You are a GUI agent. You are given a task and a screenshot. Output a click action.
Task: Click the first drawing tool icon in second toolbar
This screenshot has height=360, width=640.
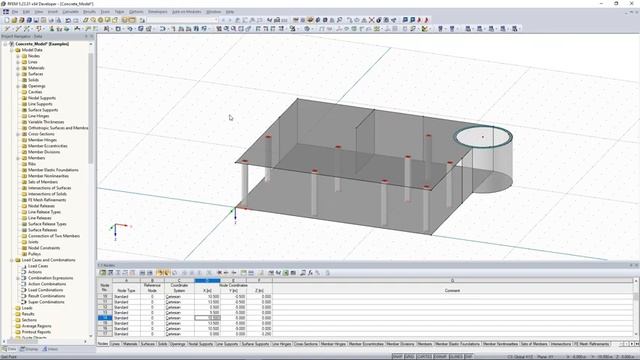coord(7,29)
